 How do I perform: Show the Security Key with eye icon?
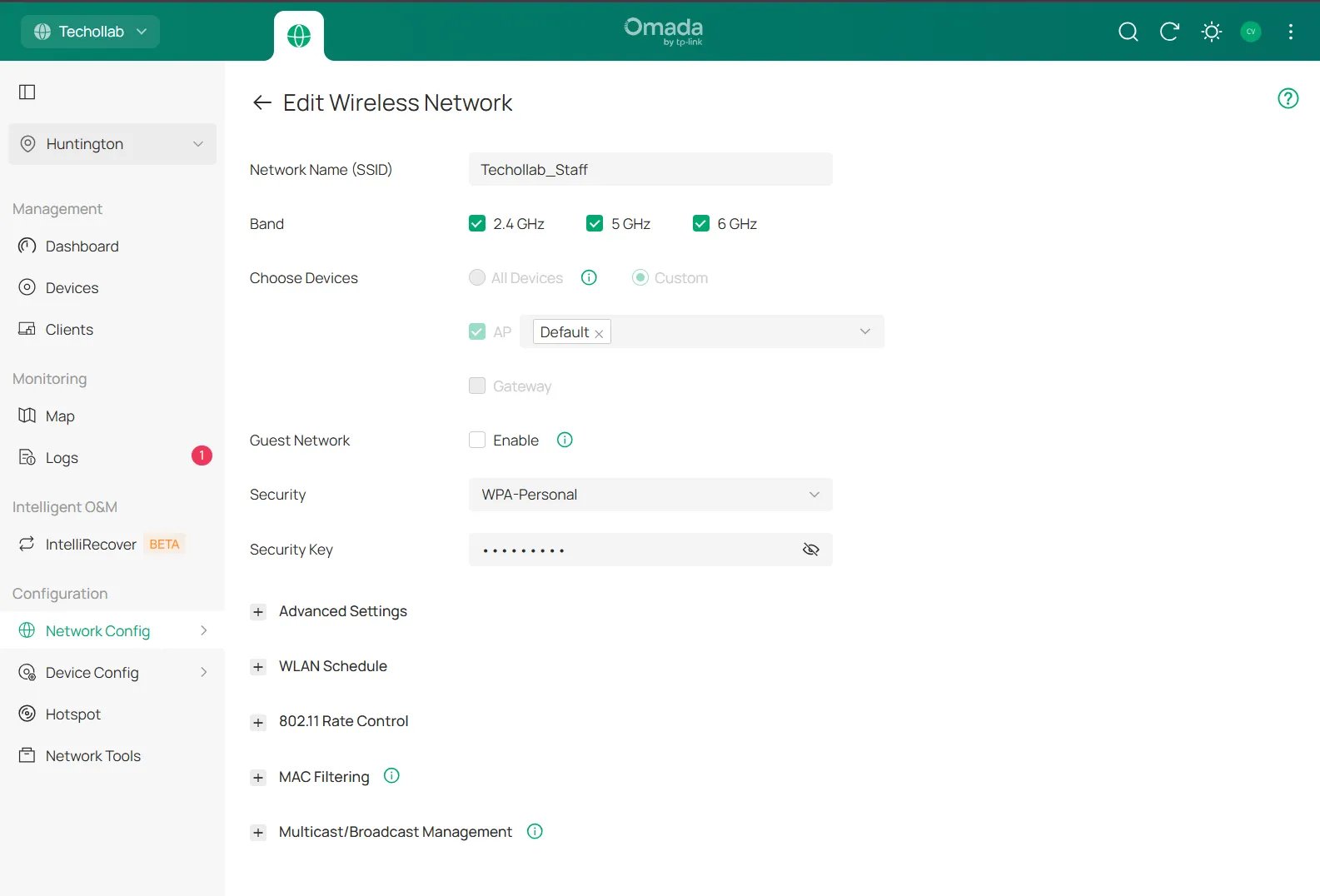[811, 550]
